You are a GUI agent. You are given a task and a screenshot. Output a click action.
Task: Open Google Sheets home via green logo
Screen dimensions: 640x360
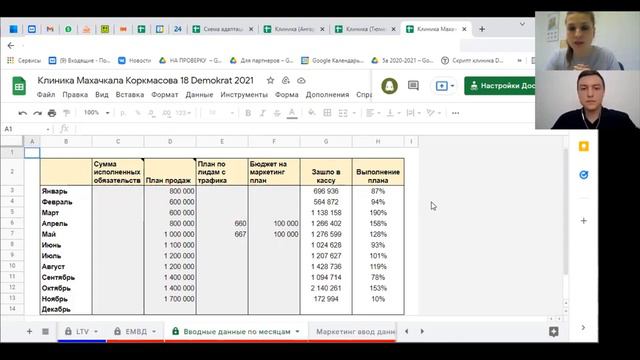click(x=19, y=86)
